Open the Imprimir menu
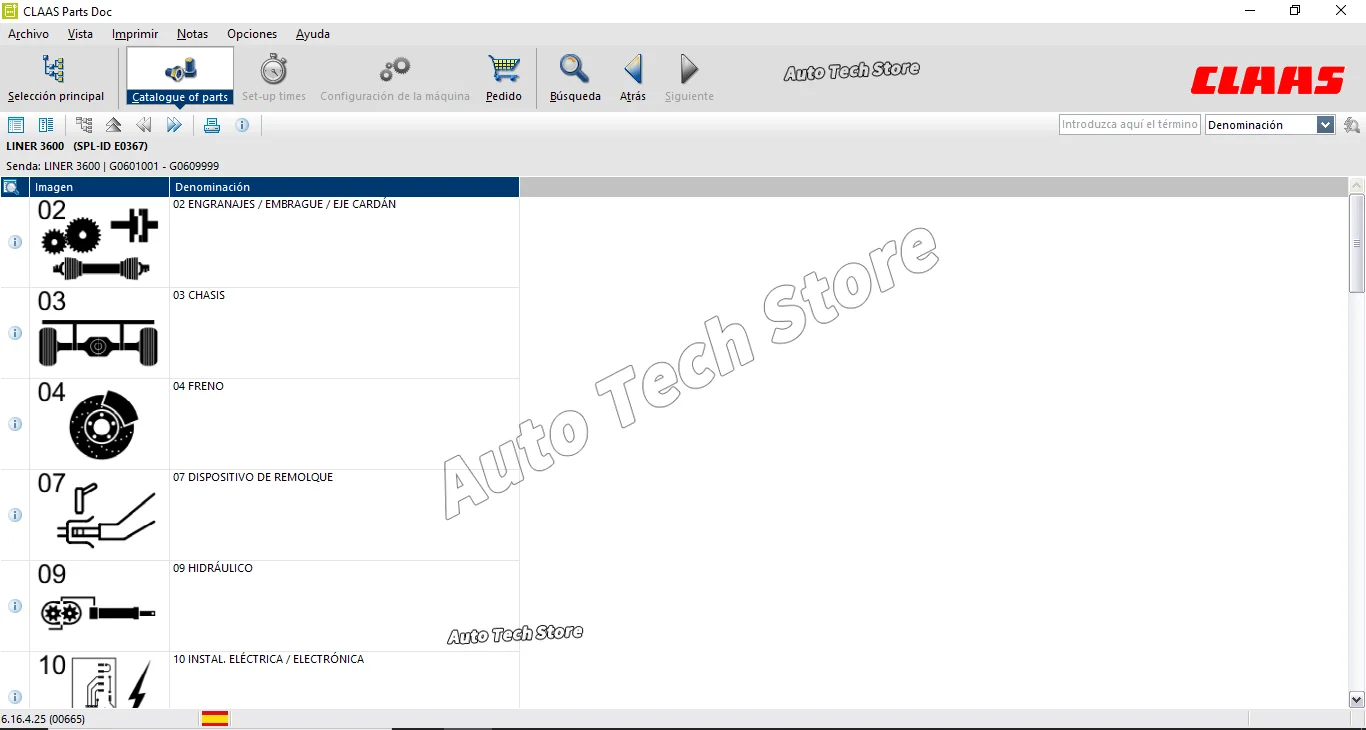The height and width of the screenshot is (730, 1366). pyautogui.click(x=135, y=34)
